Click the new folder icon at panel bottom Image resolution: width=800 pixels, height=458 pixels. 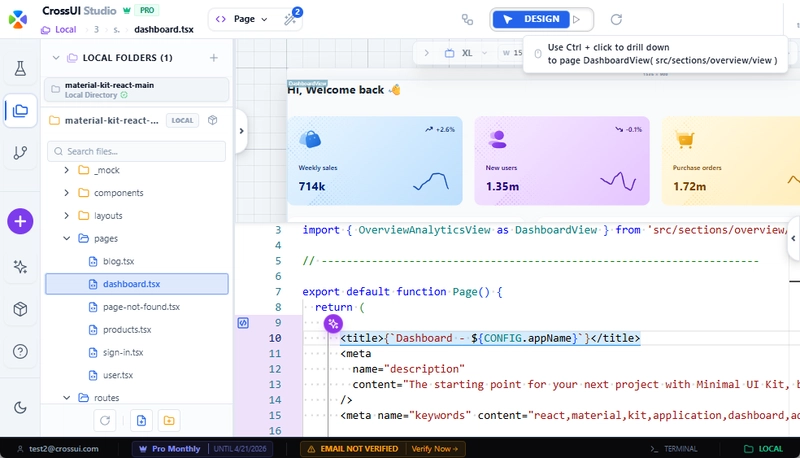coord(169,421)
